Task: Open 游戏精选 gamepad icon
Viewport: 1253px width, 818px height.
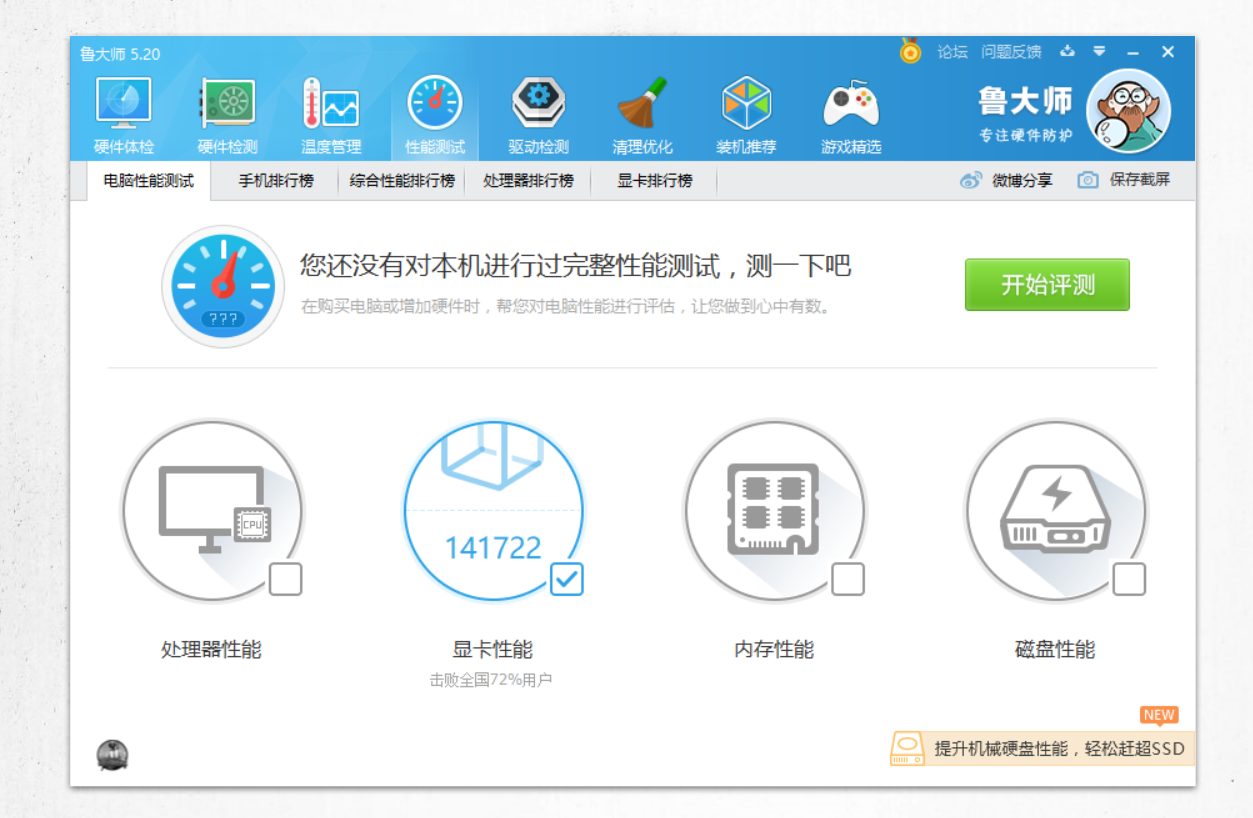Action: pyautogui.click(x=851, y=104)
